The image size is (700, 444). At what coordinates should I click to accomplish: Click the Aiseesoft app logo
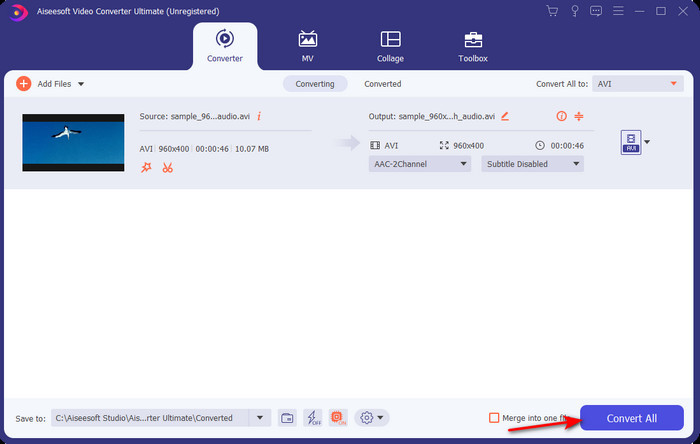[x=18, y=12]
